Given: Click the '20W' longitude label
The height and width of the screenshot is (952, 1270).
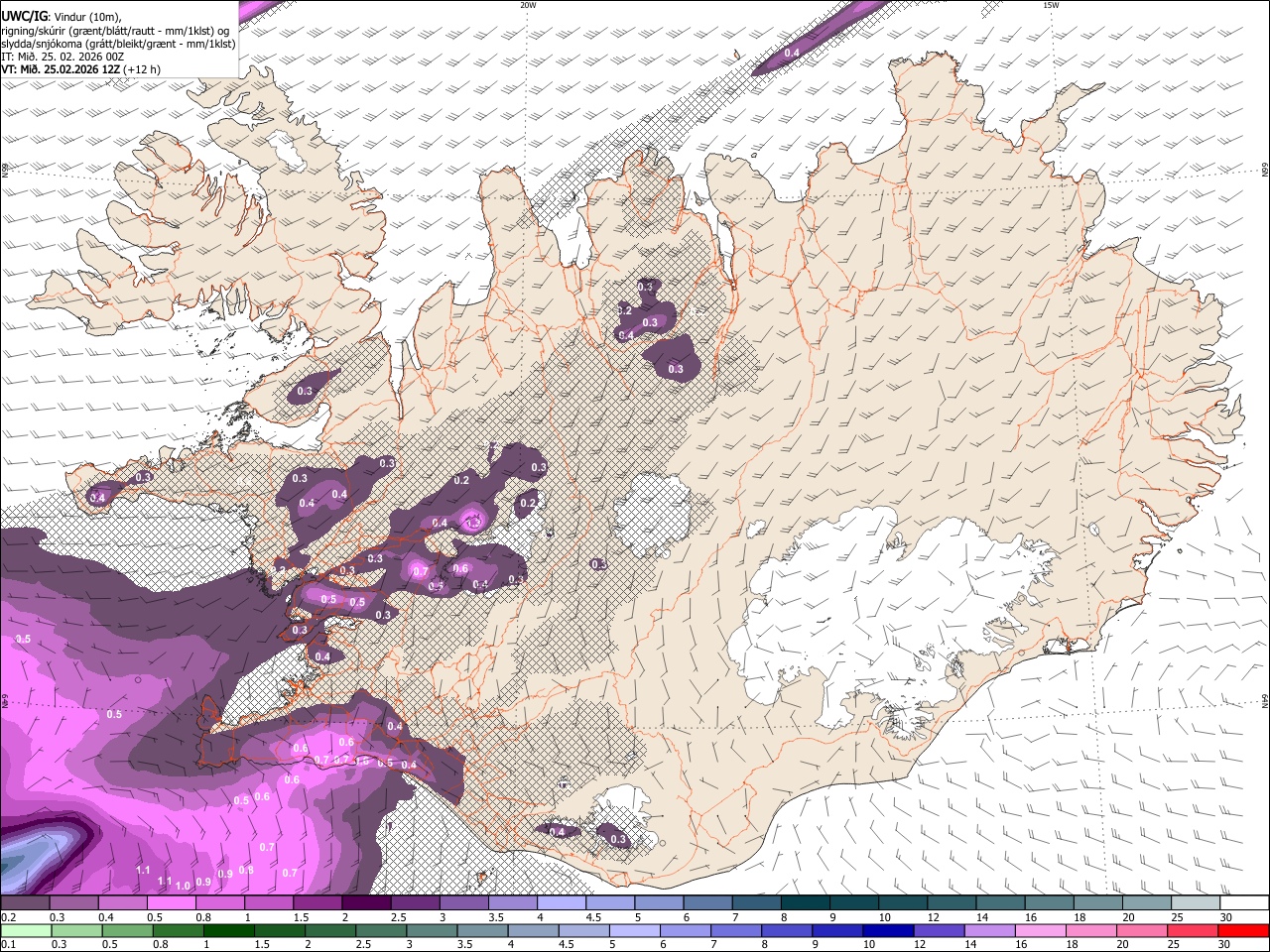Looking at the screenshot, I should pos(528,5).
